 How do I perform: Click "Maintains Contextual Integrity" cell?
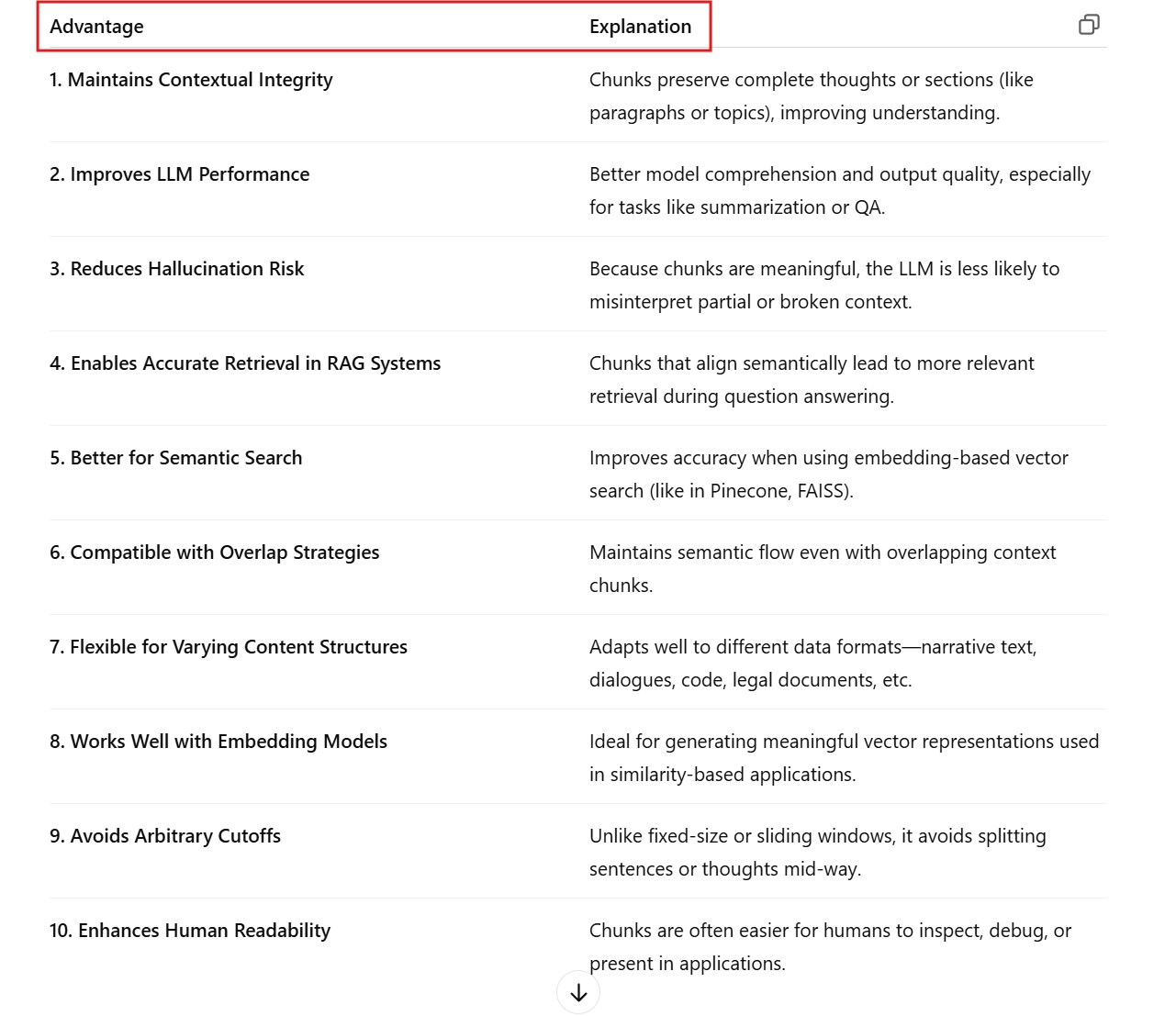191,80
